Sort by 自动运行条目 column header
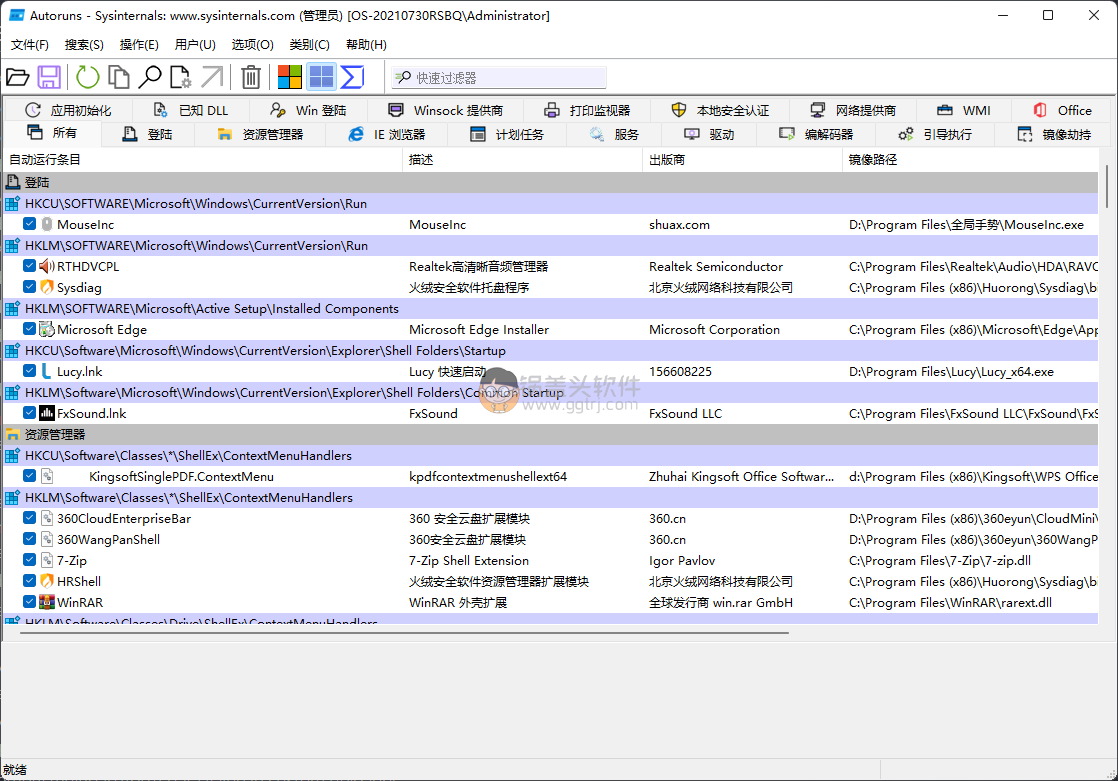Viewport: 1118px width, 781px height. pos(203,160)
